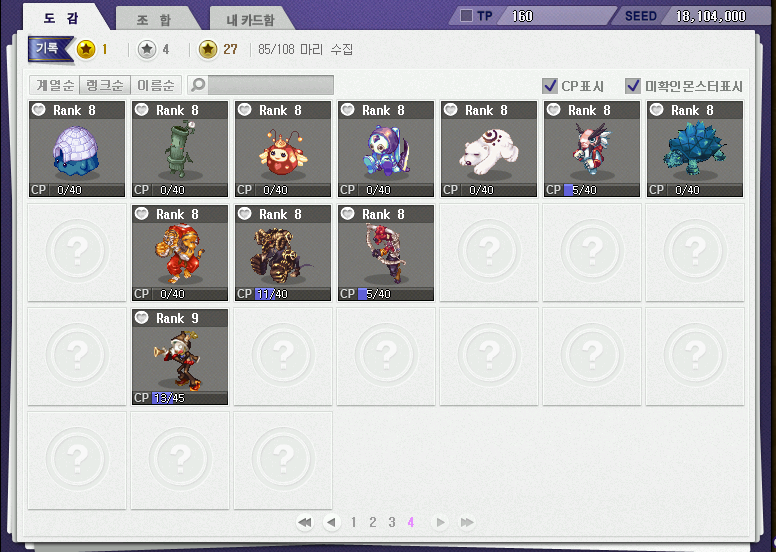Click unknown monster slot below igloo slime
The height and width of the screenshot is (552, 776).
pos(77,252)
